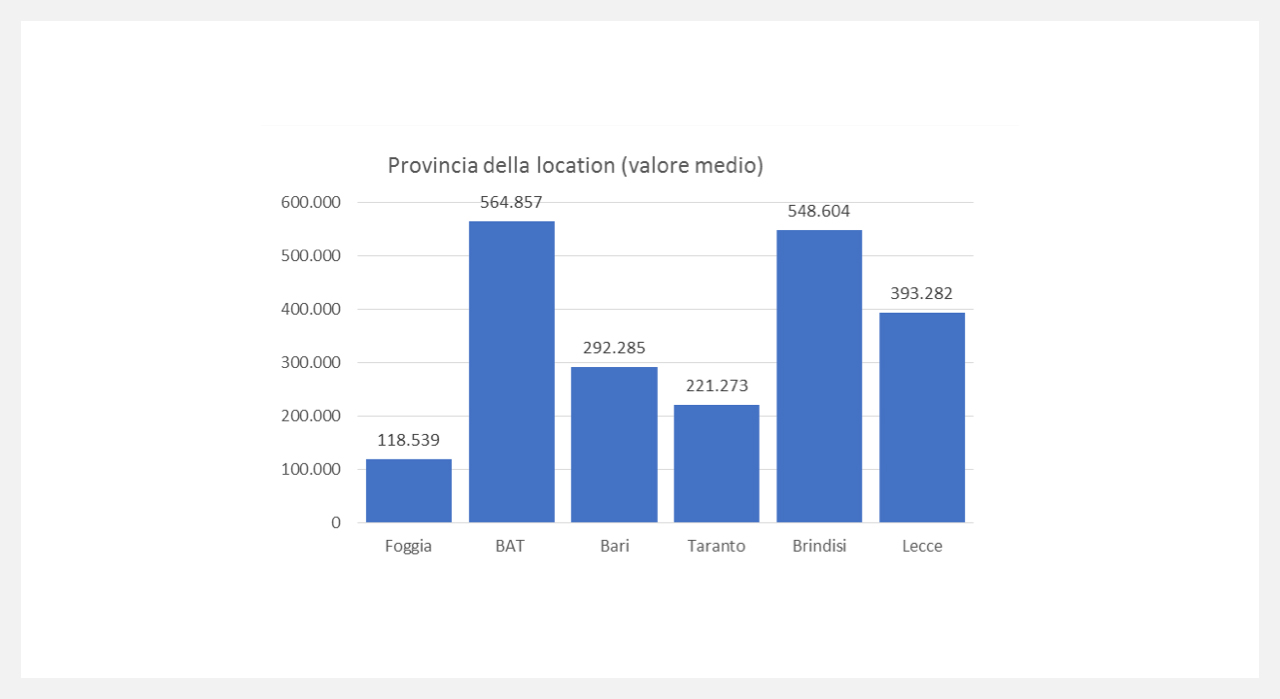Select the Brindisi bar
1280x699 pixels.
819,376
